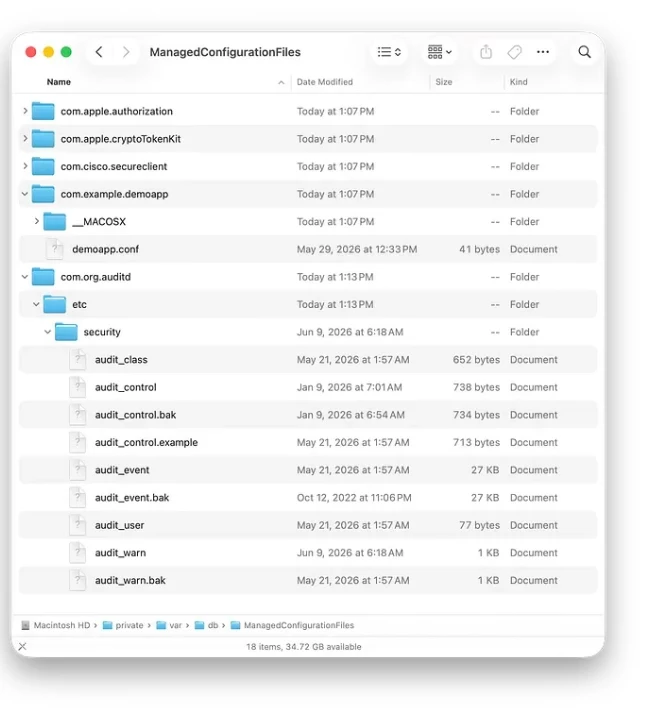The image size is (662, 724).
Task: Click the Oct 12, 2022 date cell
Action: 354,498
